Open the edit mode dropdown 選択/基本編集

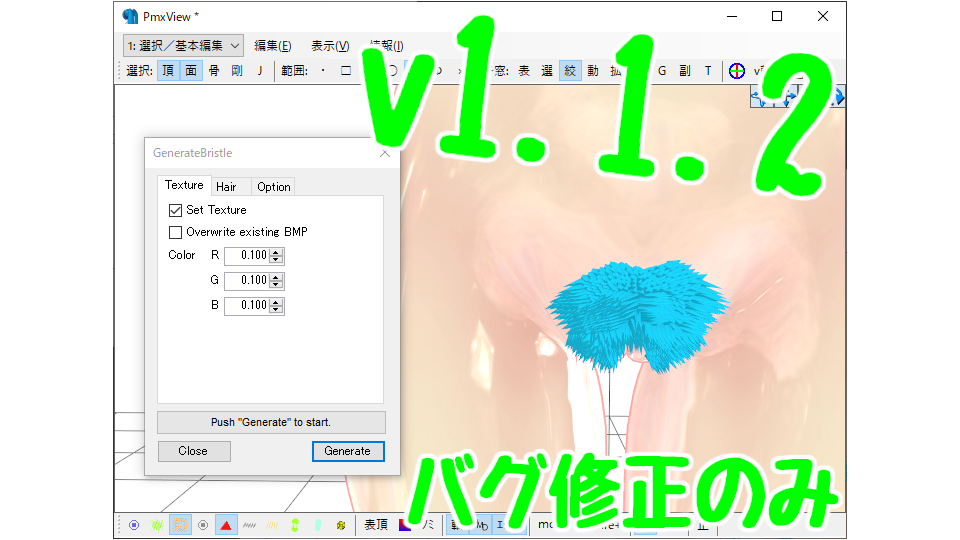pyautogui.click(x=183, y=46)
